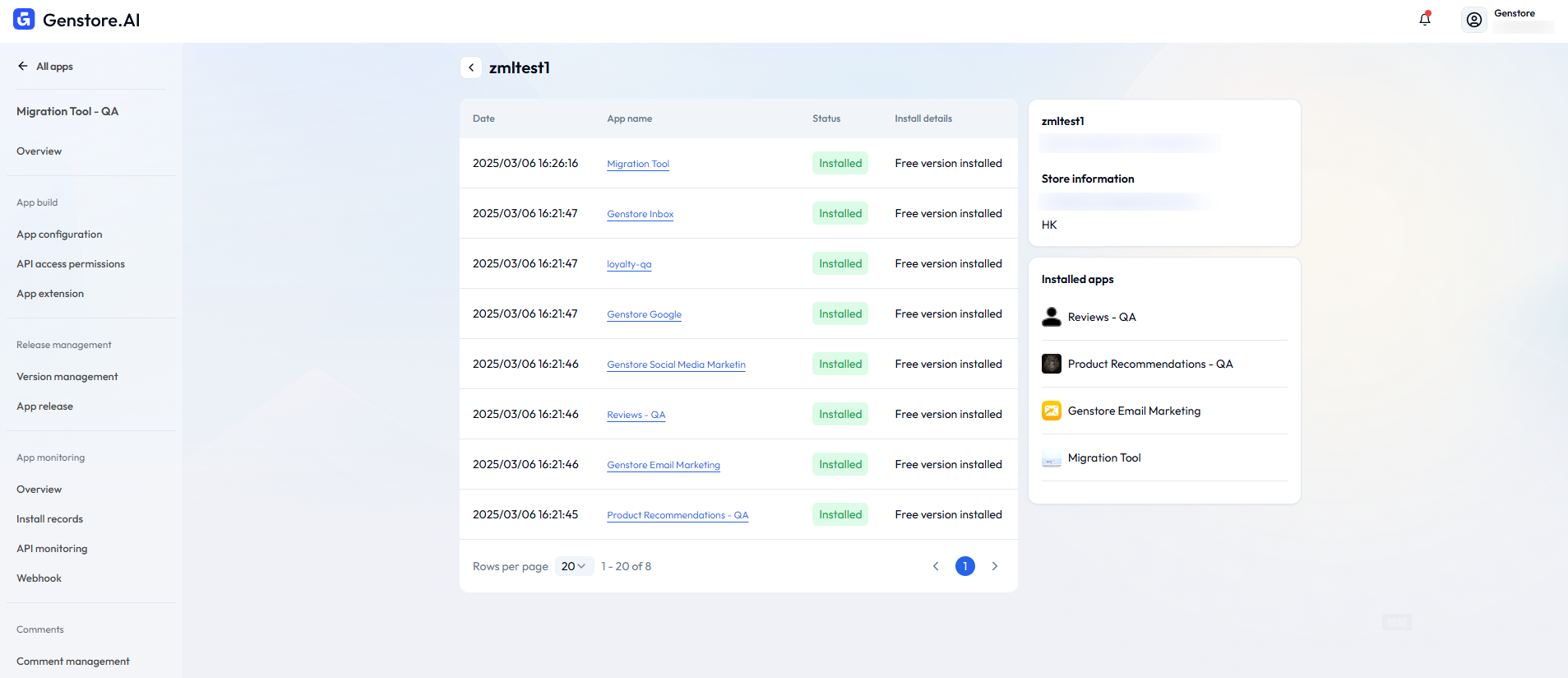Click the Store information heading

pyautogui.click(x=1088, y=179)
